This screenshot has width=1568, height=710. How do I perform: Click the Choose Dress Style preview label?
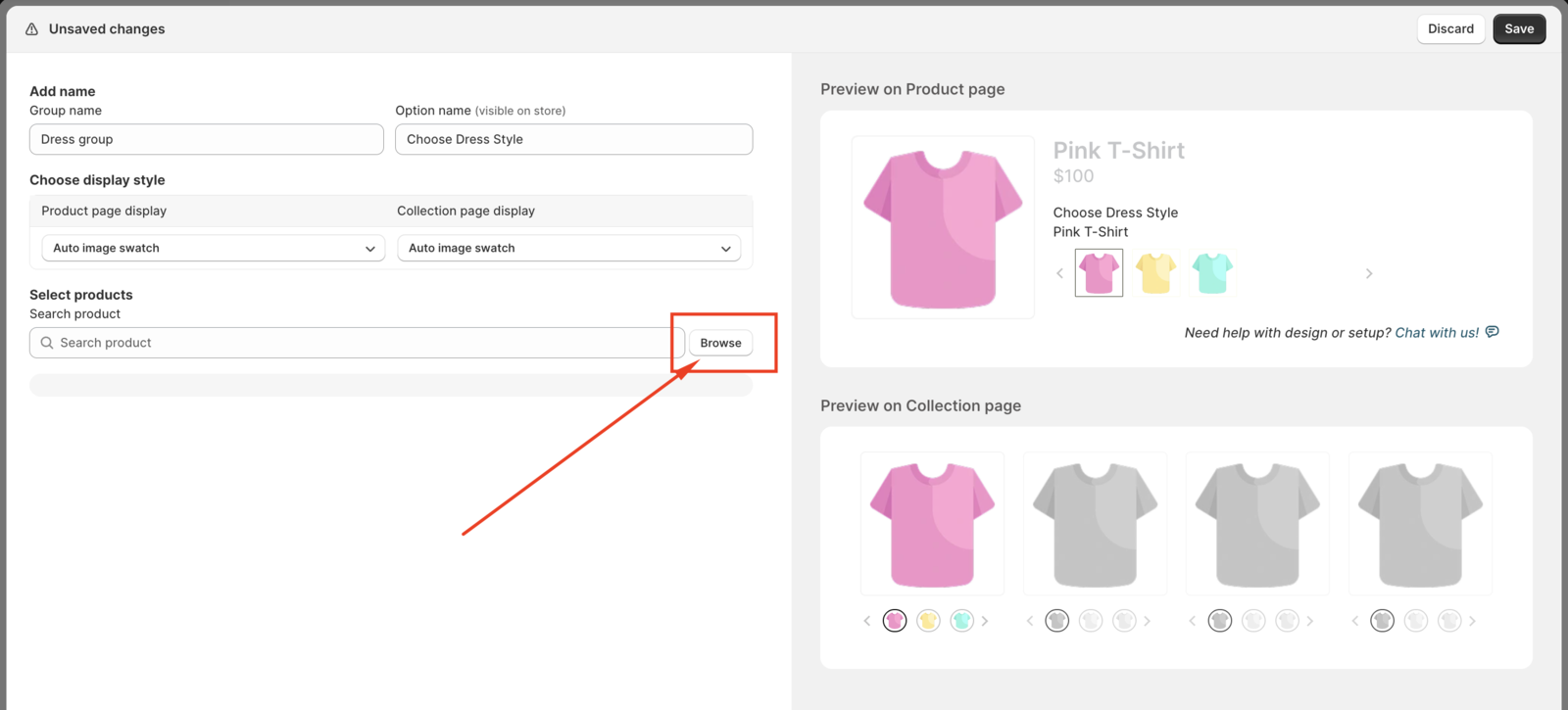coord(1115,213)
